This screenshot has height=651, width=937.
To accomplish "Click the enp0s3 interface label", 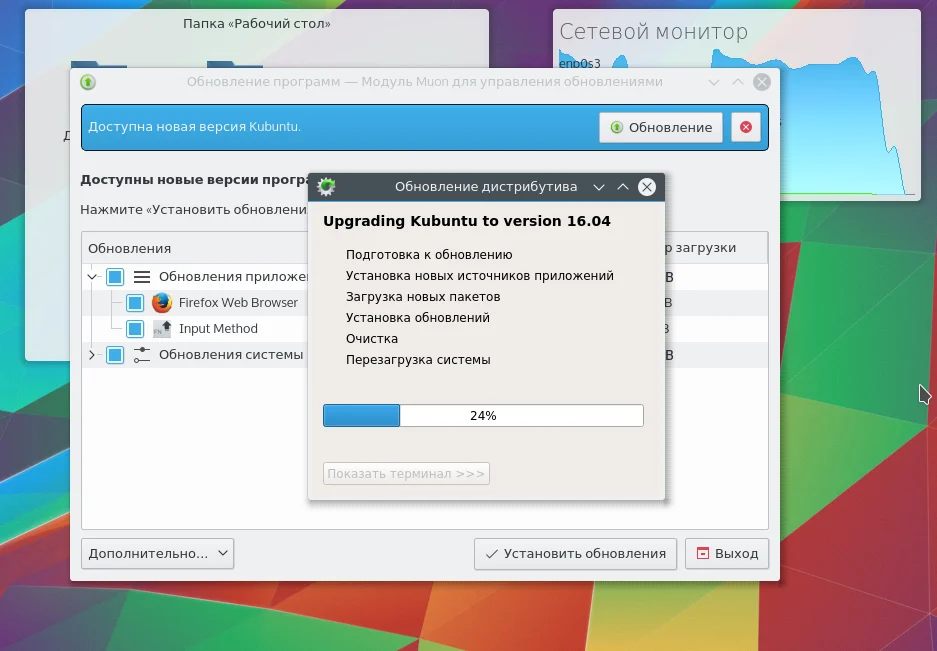I will (x=580, y=63).
